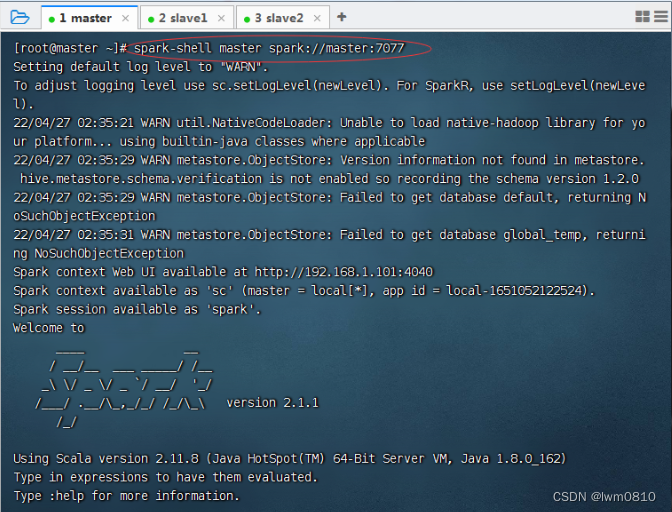Screen dimensions: 672x512
Task: Click the [root@master ~]# prompt
Action: [70, 48]
